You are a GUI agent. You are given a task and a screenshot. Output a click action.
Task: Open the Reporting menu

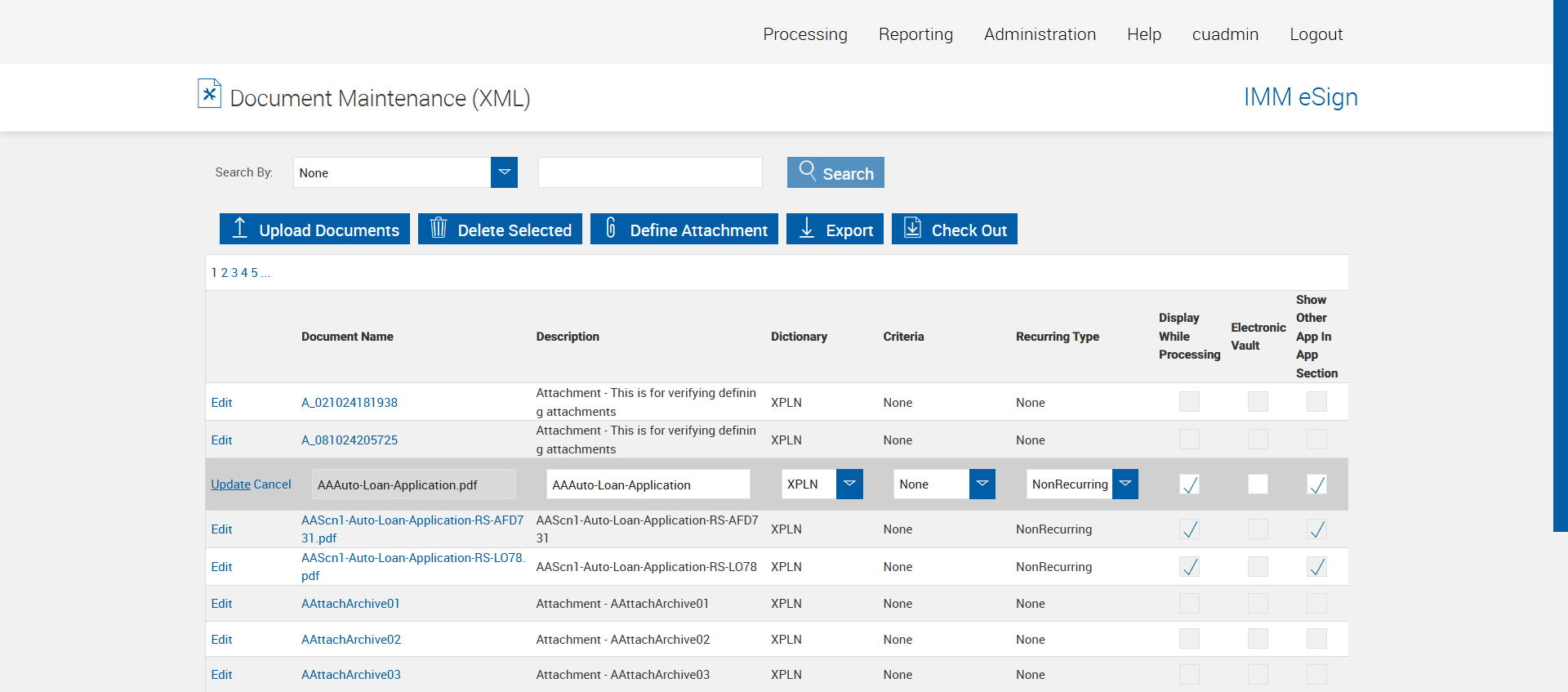(x=915, y=34)
